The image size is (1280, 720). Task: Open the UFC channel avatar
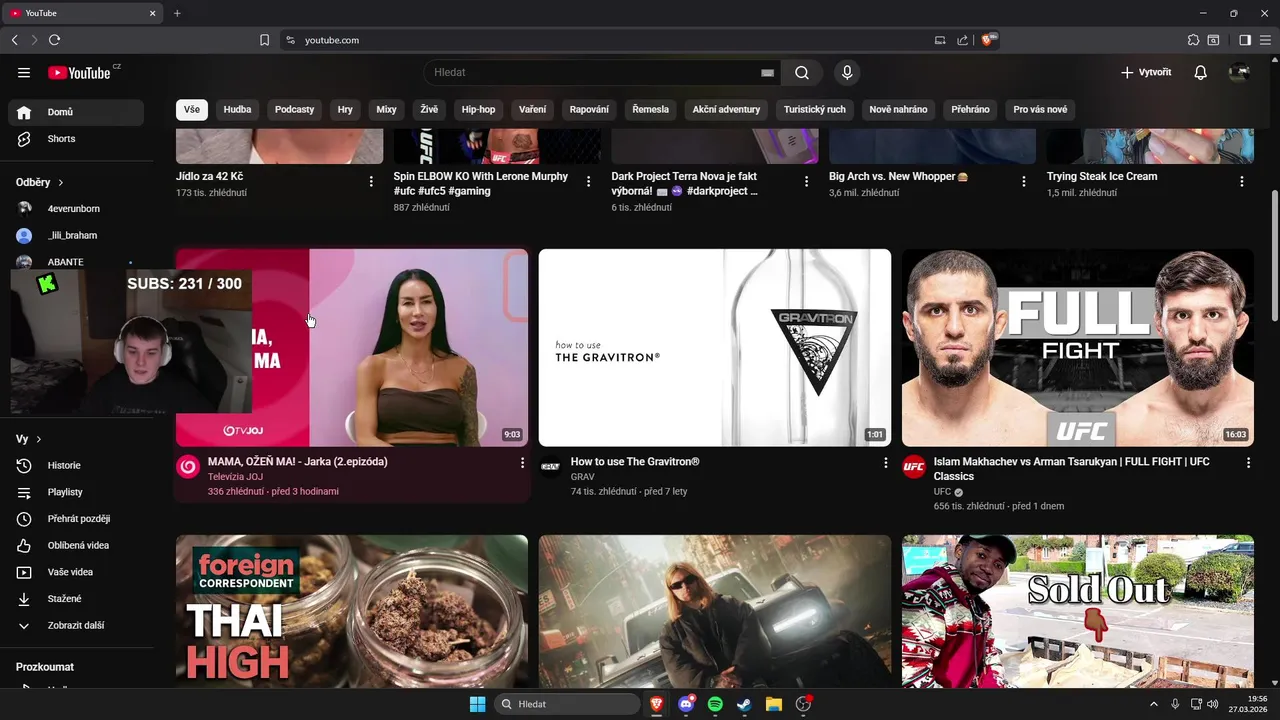click(914, 466)
